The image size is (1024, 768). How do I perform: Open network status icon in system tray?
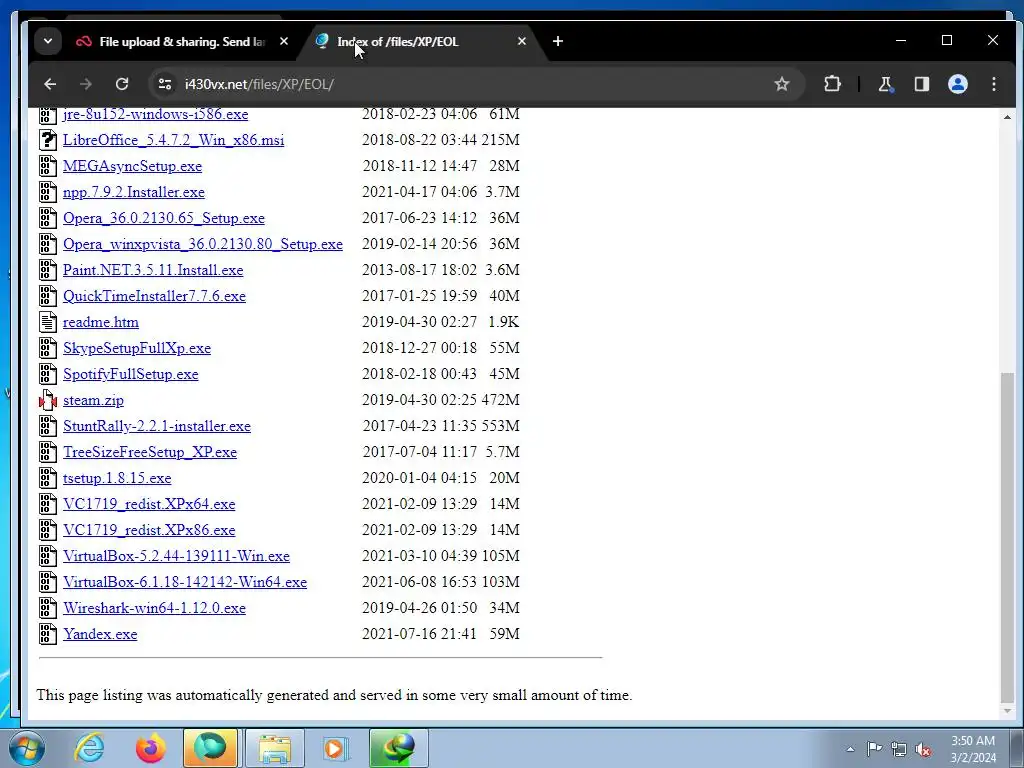(899, 749)
